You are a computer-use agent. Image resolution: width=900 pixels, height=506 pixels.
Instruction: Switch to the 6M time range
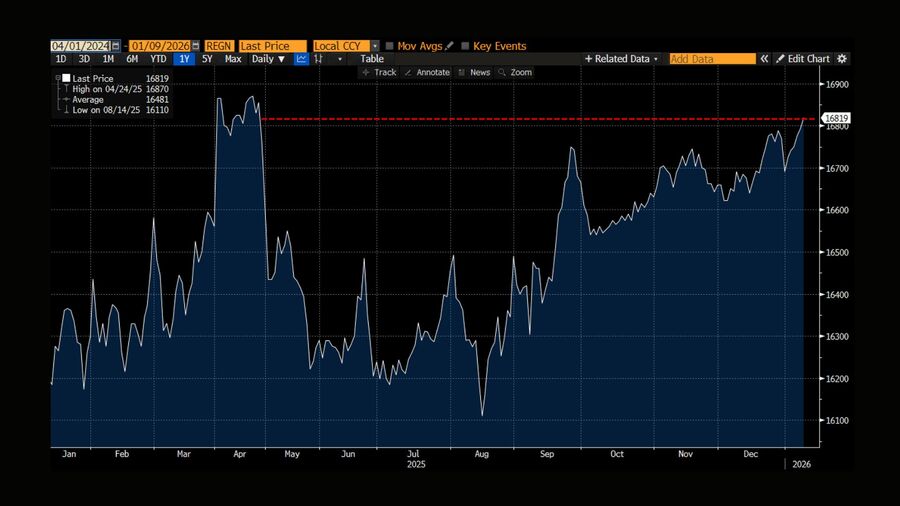point(132,59)
